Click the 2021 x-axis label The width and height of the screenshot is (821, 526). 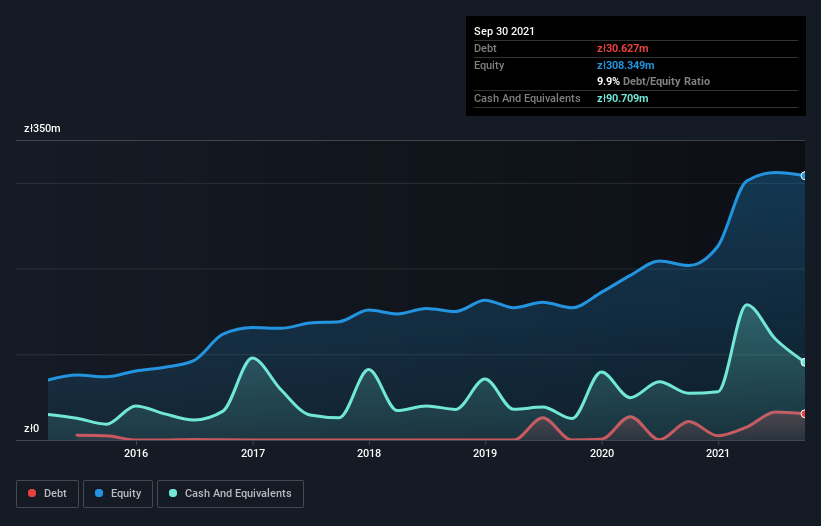pyautogui.click(x=718, y=453)
